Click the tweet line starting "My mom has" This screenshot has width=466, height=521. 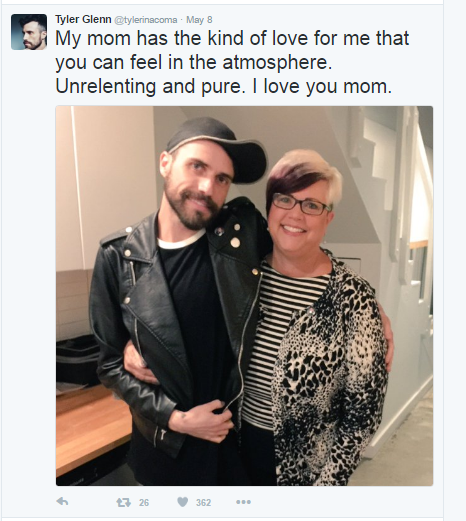coord(232,38)
